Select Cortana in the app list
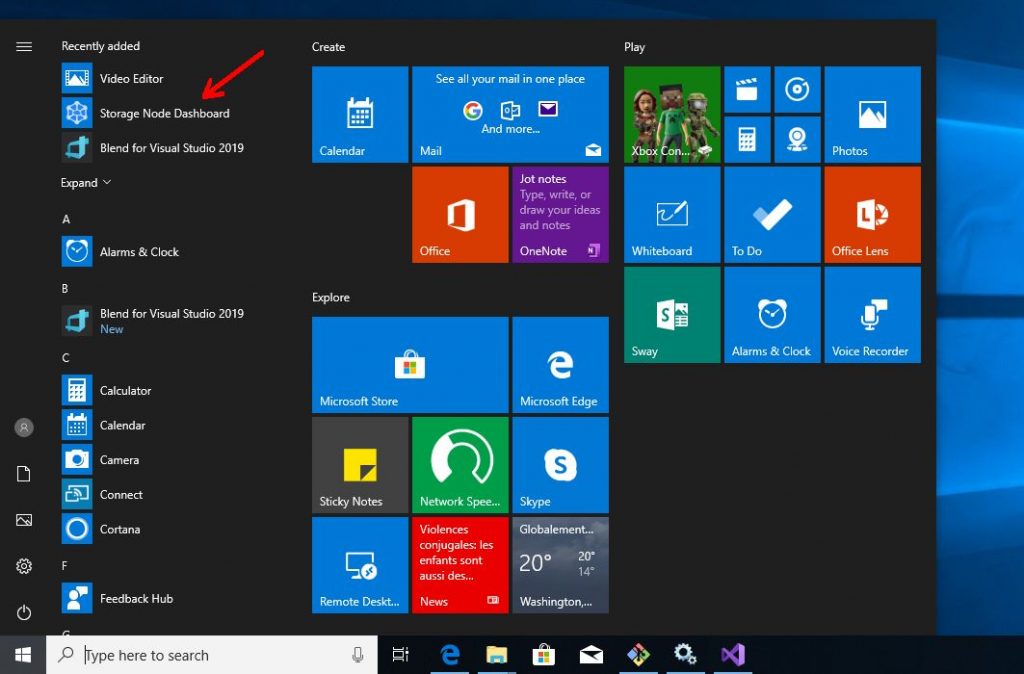Screen dimensions: 1024x674 [x=119, y=529]
